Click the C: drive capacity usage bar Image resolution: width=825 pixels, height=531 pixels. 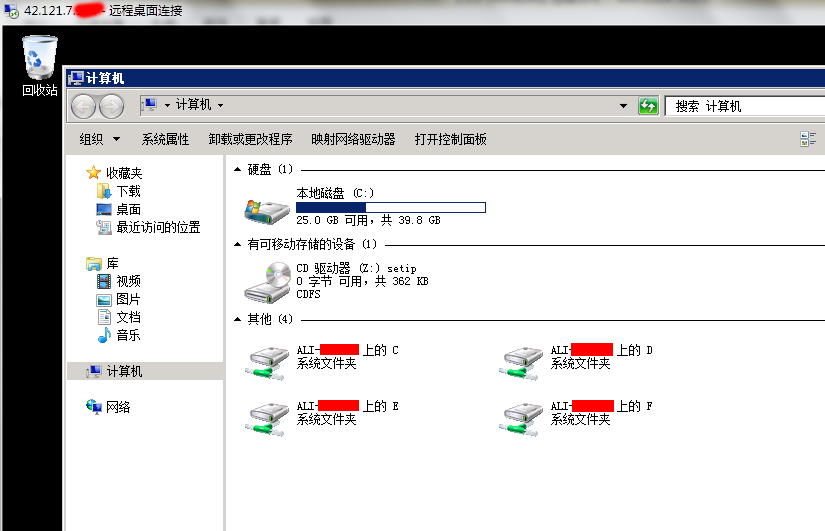point(390,207)
